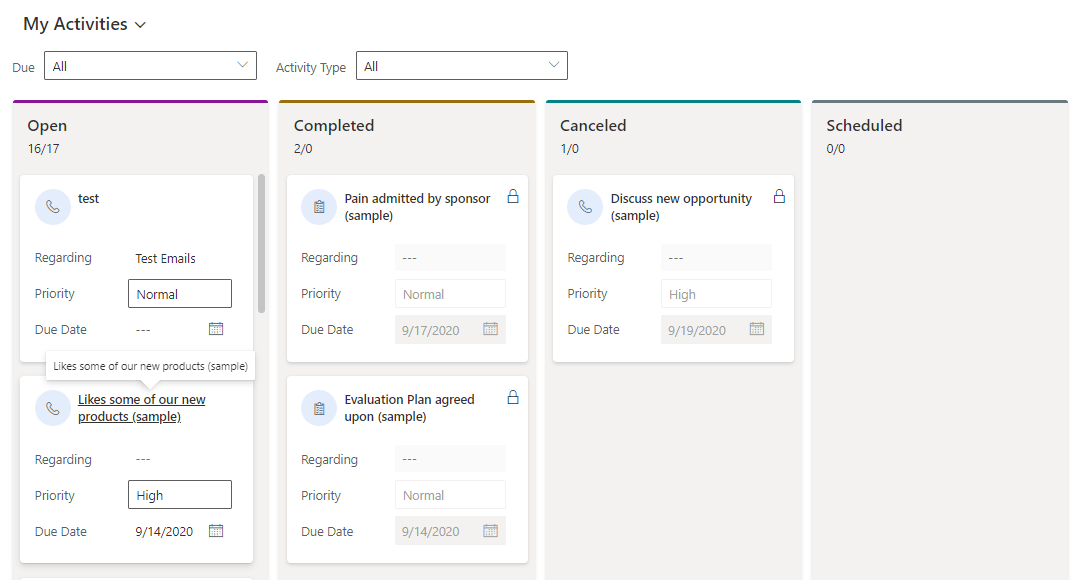Open the Due filter dropdown
1081x580 pixels.
click(150, 66)
